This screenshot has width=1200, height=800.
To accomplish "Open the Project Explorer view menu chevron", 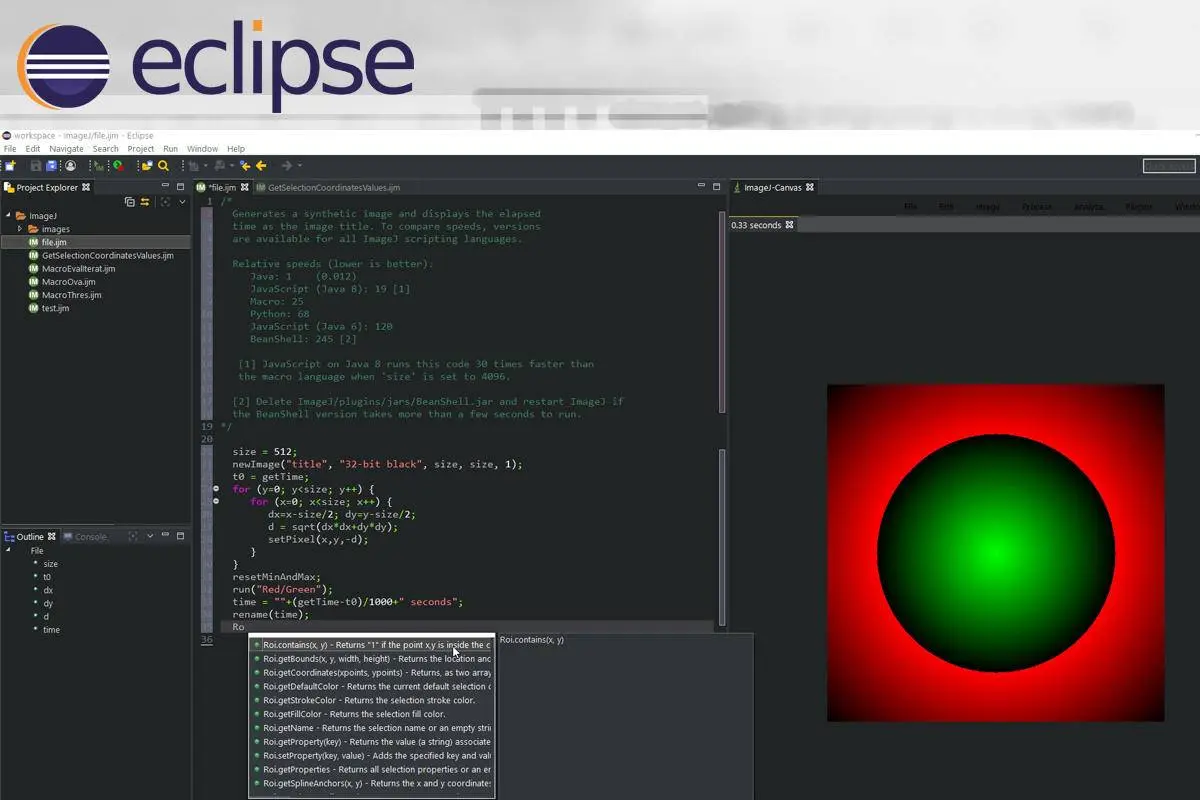I will (x=182, y=202).
